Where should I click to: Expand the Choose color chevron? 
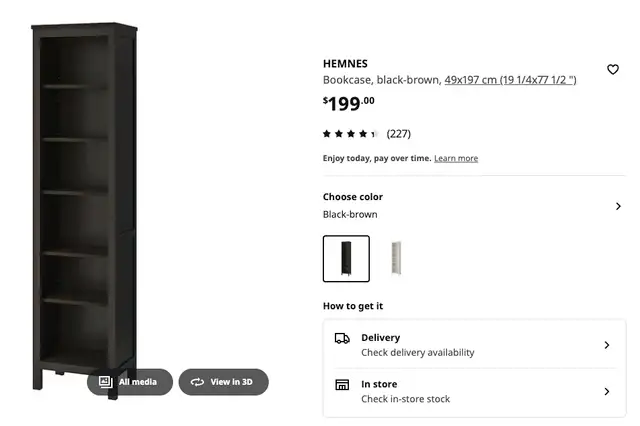click(x=618, y=206)
